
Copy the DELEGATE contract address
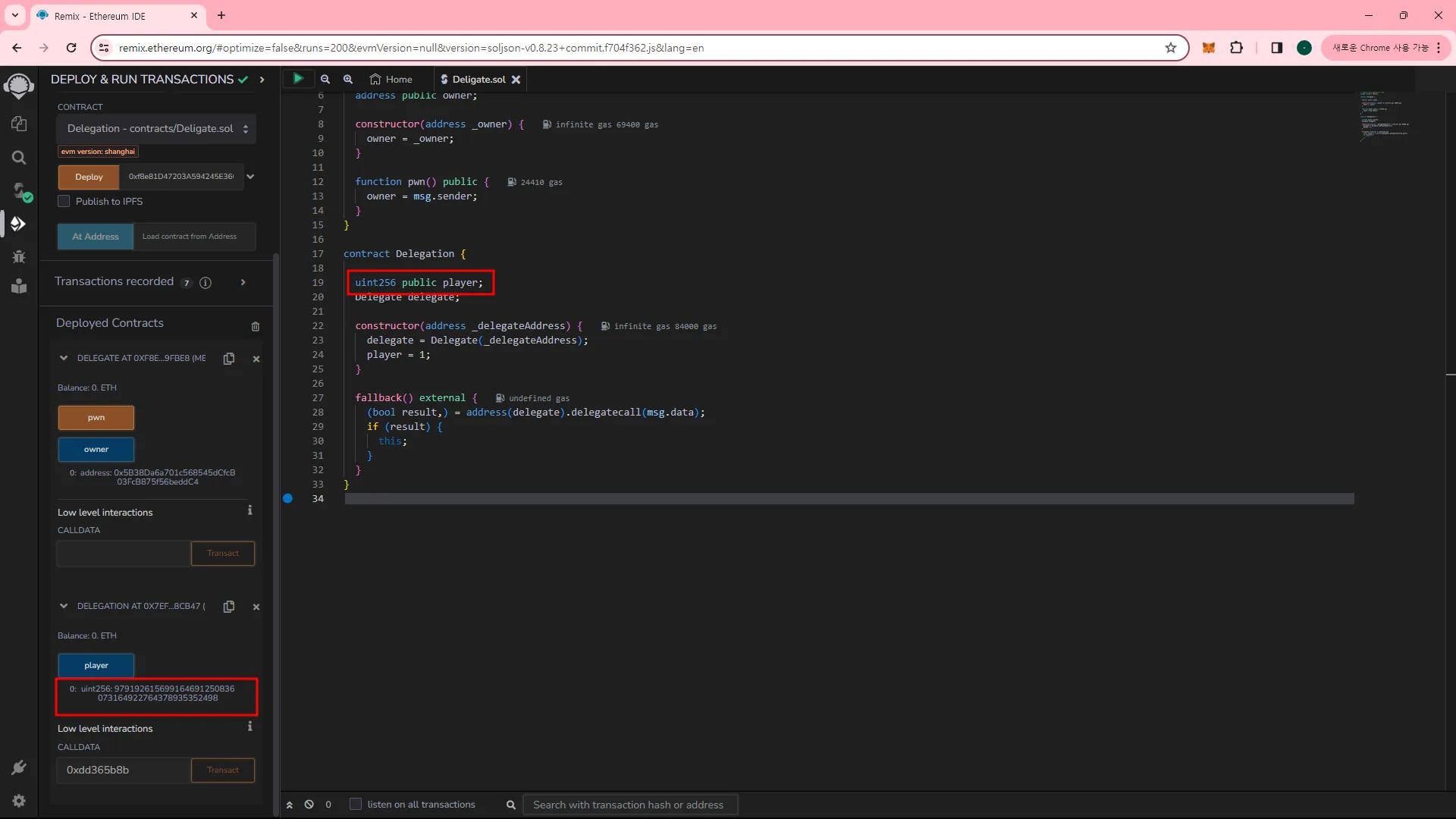click(x=229, y=358)
